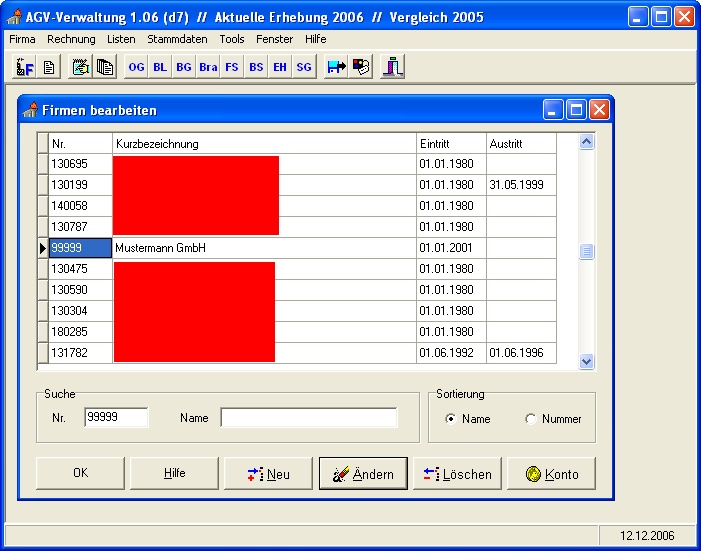Click the Firmen bearbeiten window title icon

tap(30, 110)
